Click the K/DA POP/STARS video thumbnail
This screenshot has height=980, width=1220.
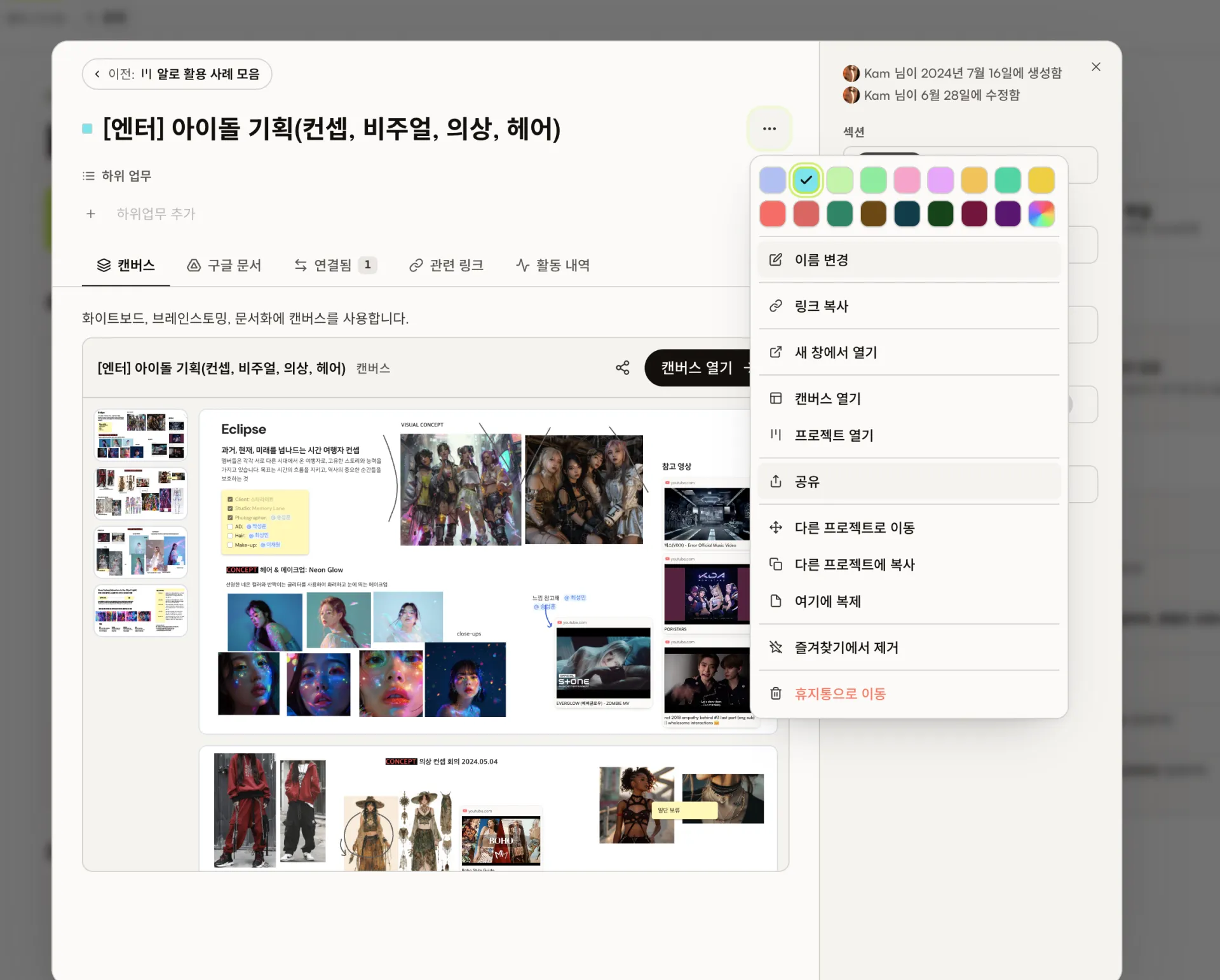pos(707,594)
